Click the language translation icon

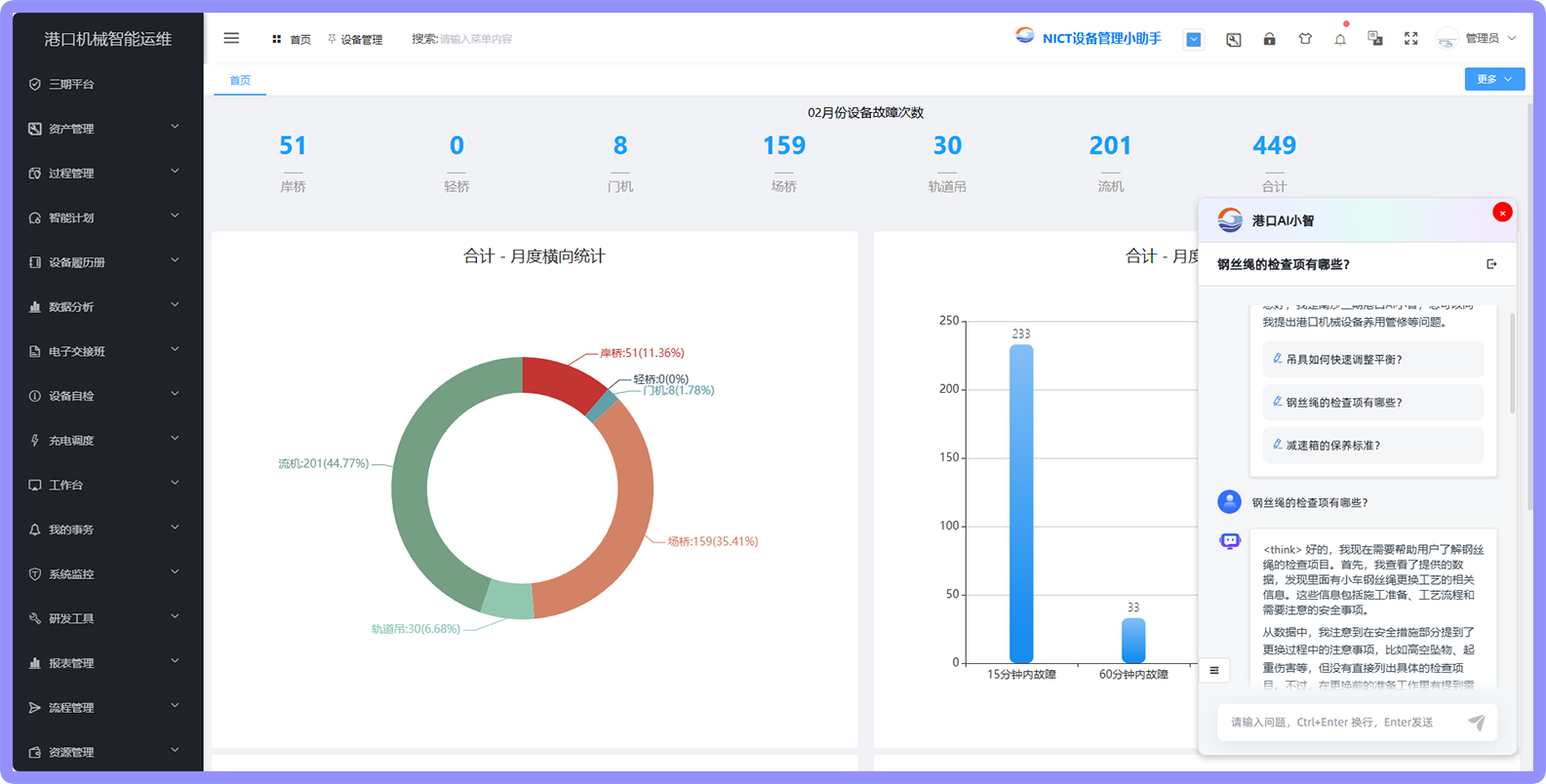[1375, 39]
